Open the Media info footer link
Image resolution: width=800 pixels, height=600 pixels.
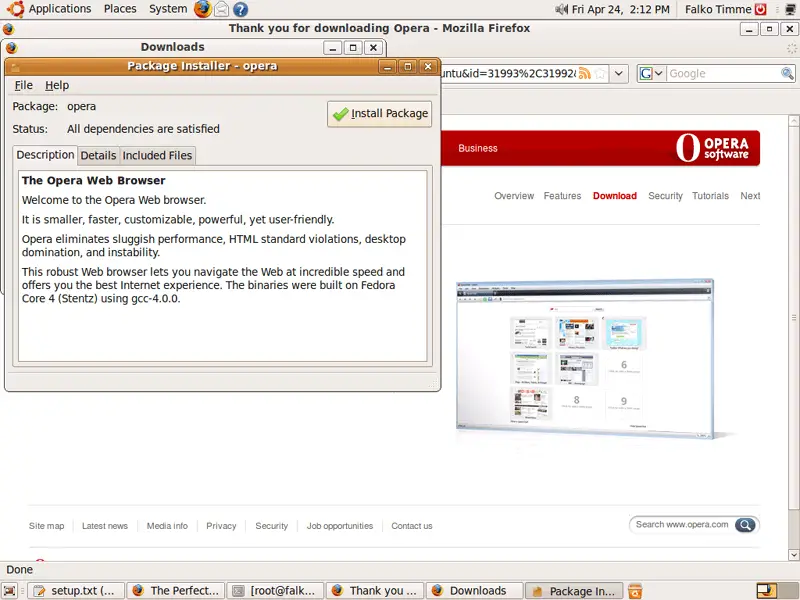pyautogui.click(x=167, y=526)
